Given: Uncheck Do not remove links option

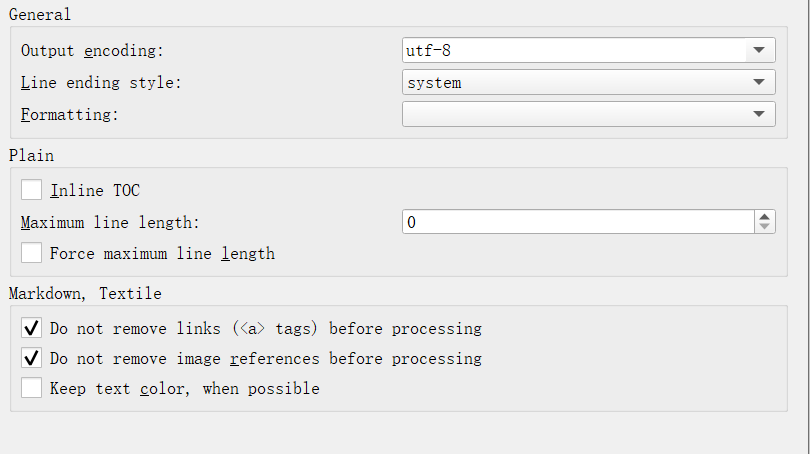Looking at the screenshot, I should [x=32, y=328].
